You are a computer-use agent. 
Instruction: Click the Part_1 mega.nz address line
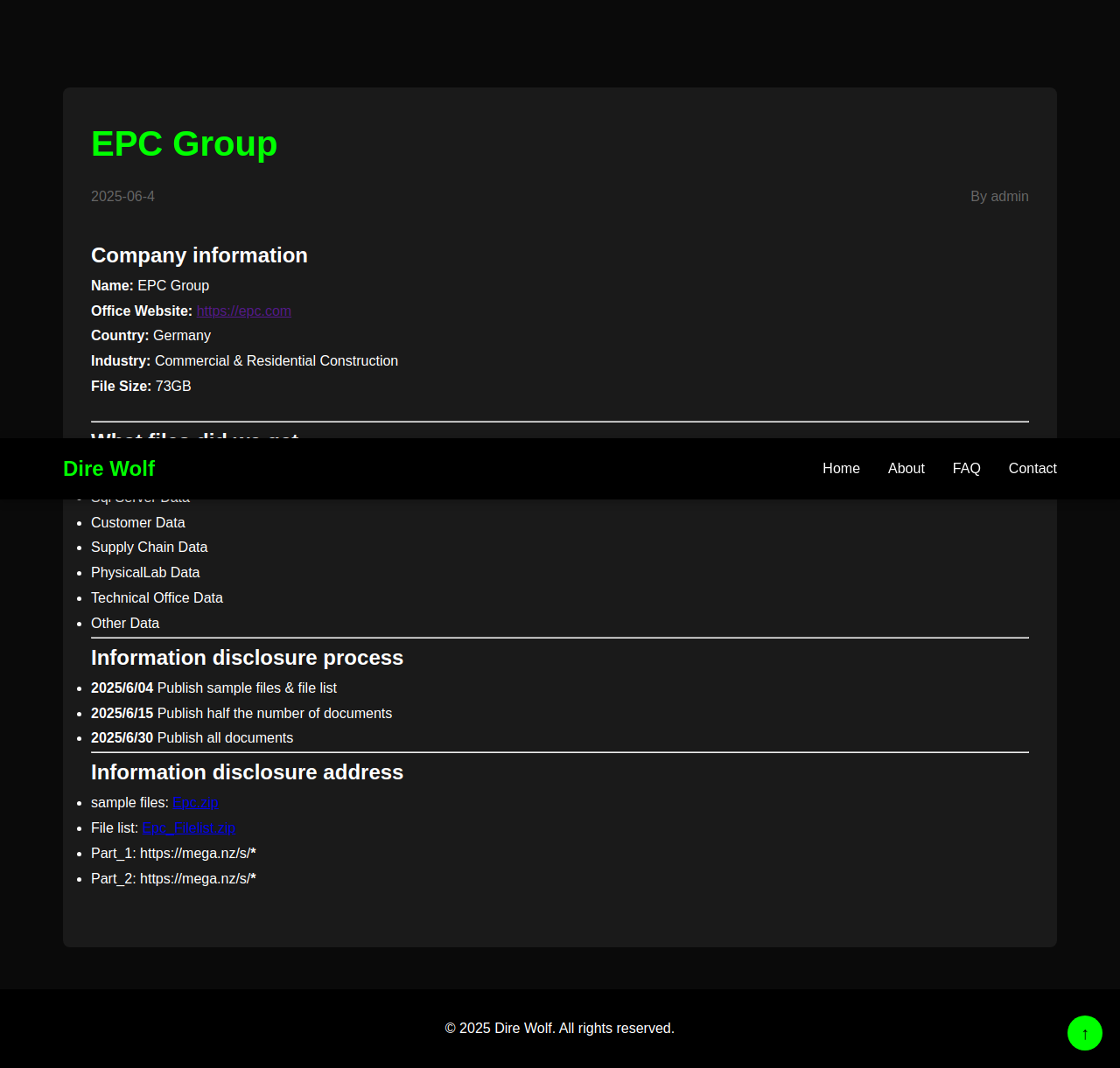173,854
